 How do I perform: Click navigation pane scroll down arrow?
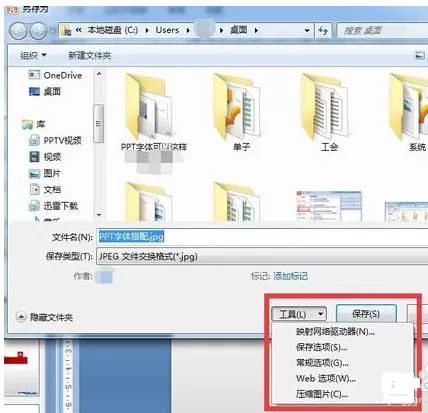(x=99, y=215)
